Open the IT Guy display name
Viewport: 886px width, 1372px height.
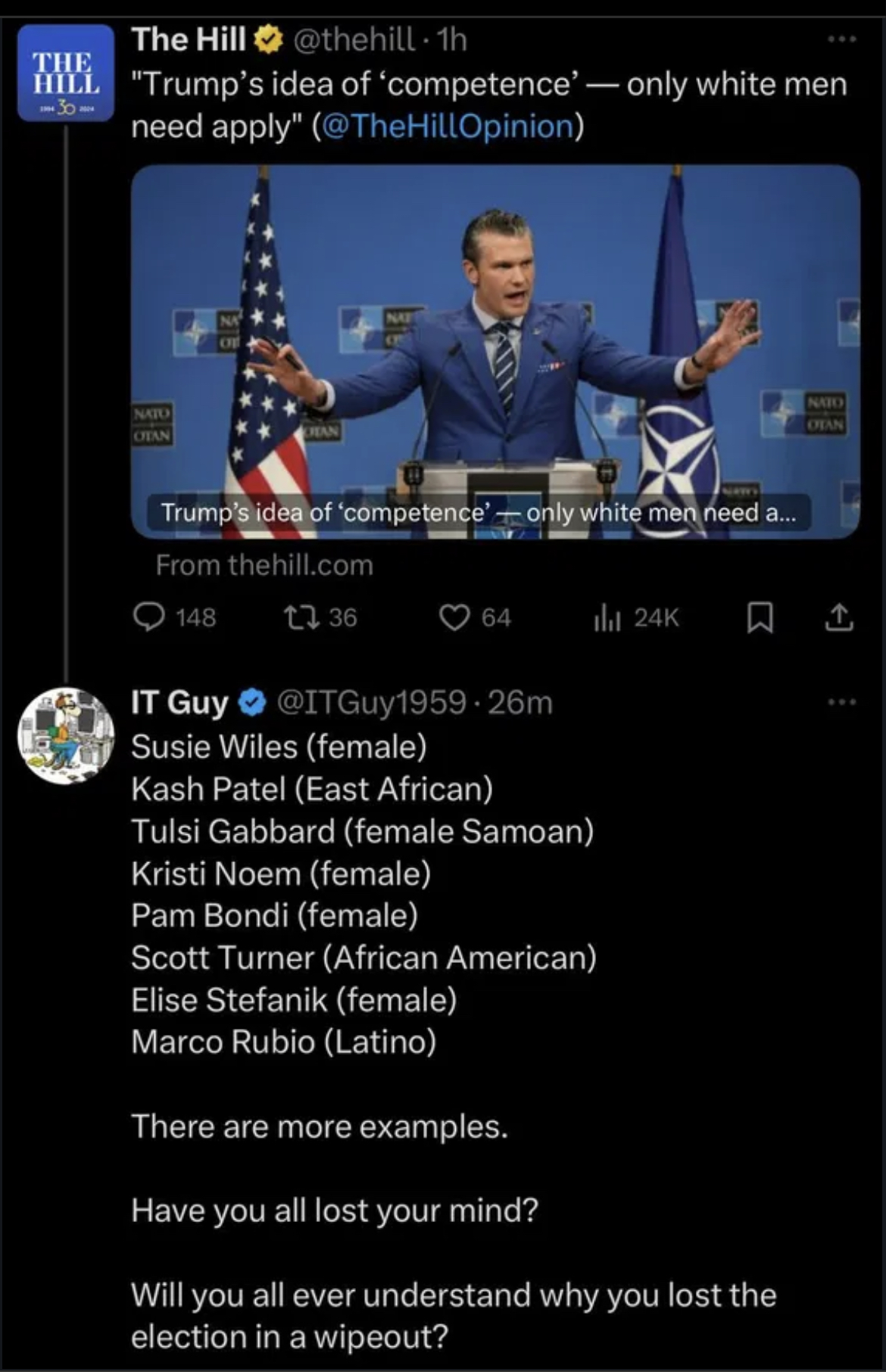[x=179, y=702]
